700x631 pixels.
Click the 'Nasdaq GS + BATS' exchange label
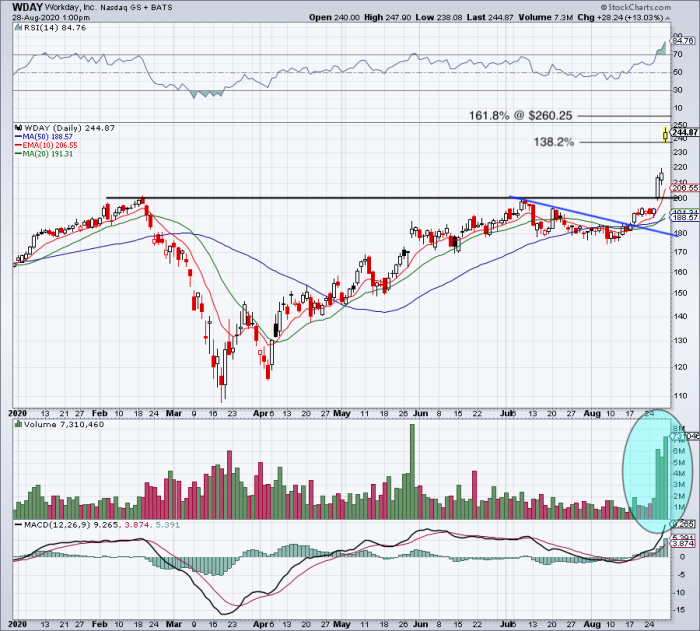136,8
